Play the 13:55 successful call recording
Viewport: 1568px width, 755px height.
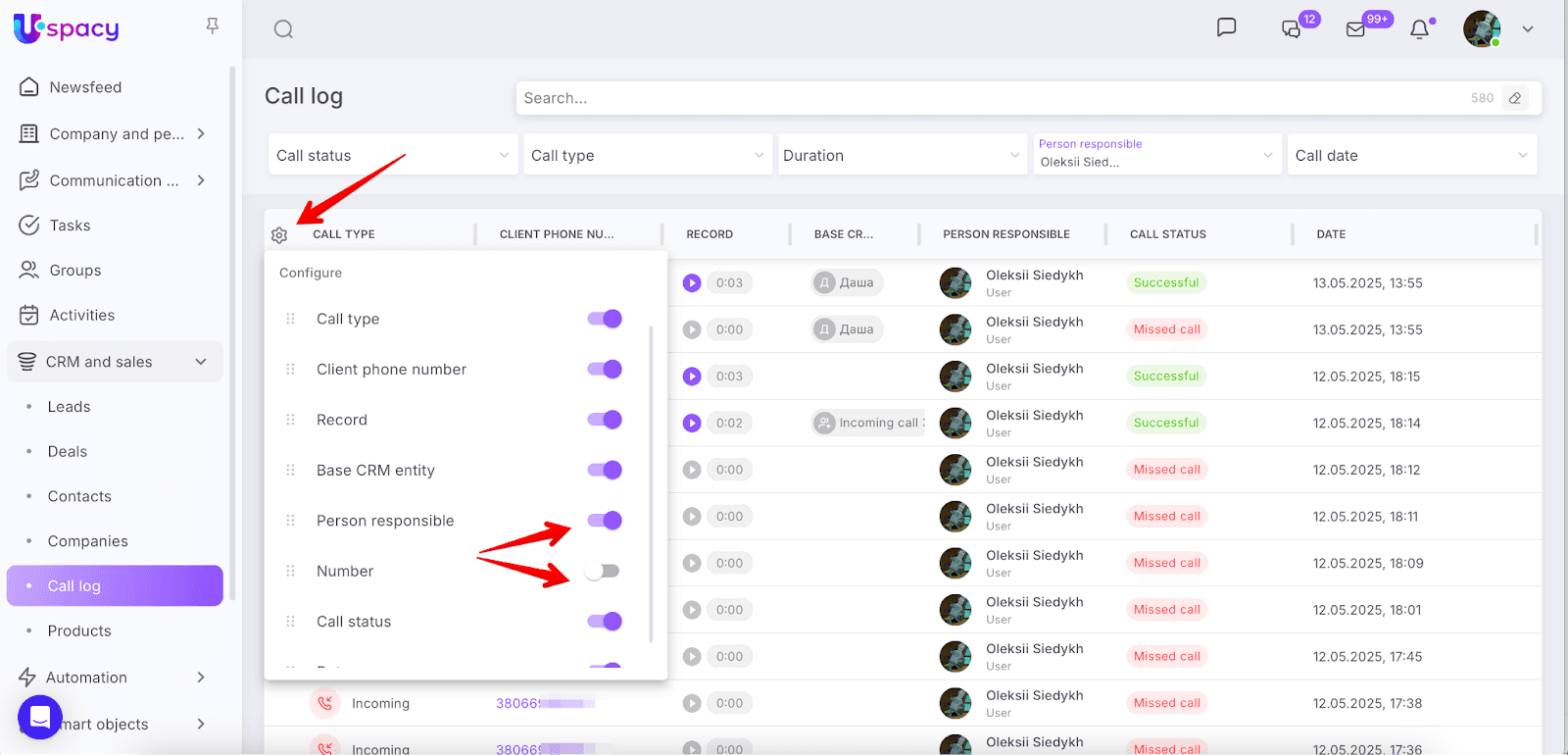coord(692,283)
